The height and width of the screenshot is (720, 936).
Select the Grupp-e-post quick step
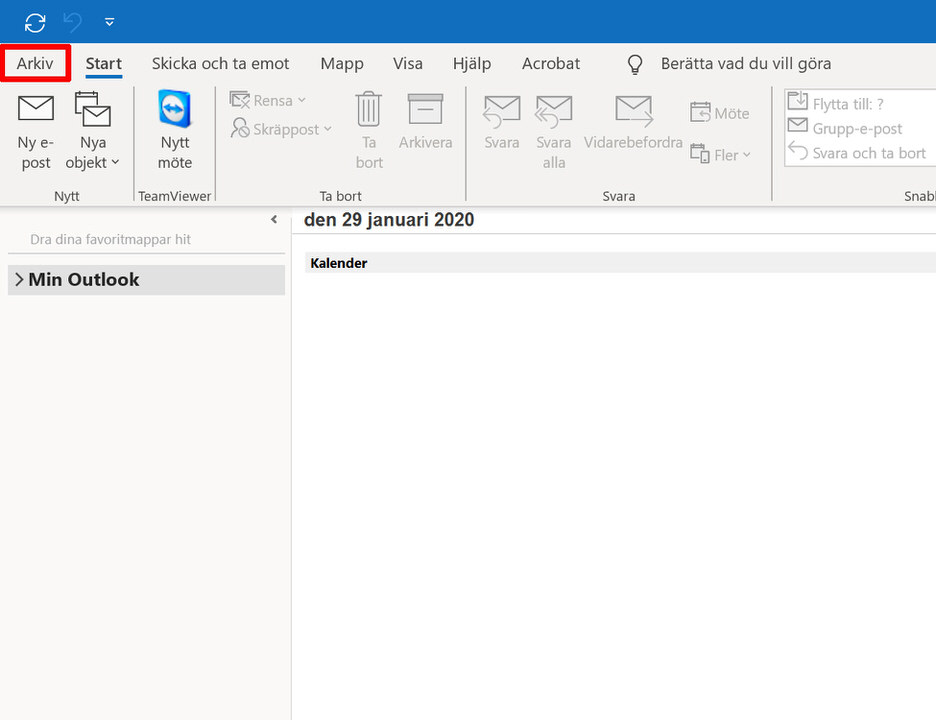[845, 128]
